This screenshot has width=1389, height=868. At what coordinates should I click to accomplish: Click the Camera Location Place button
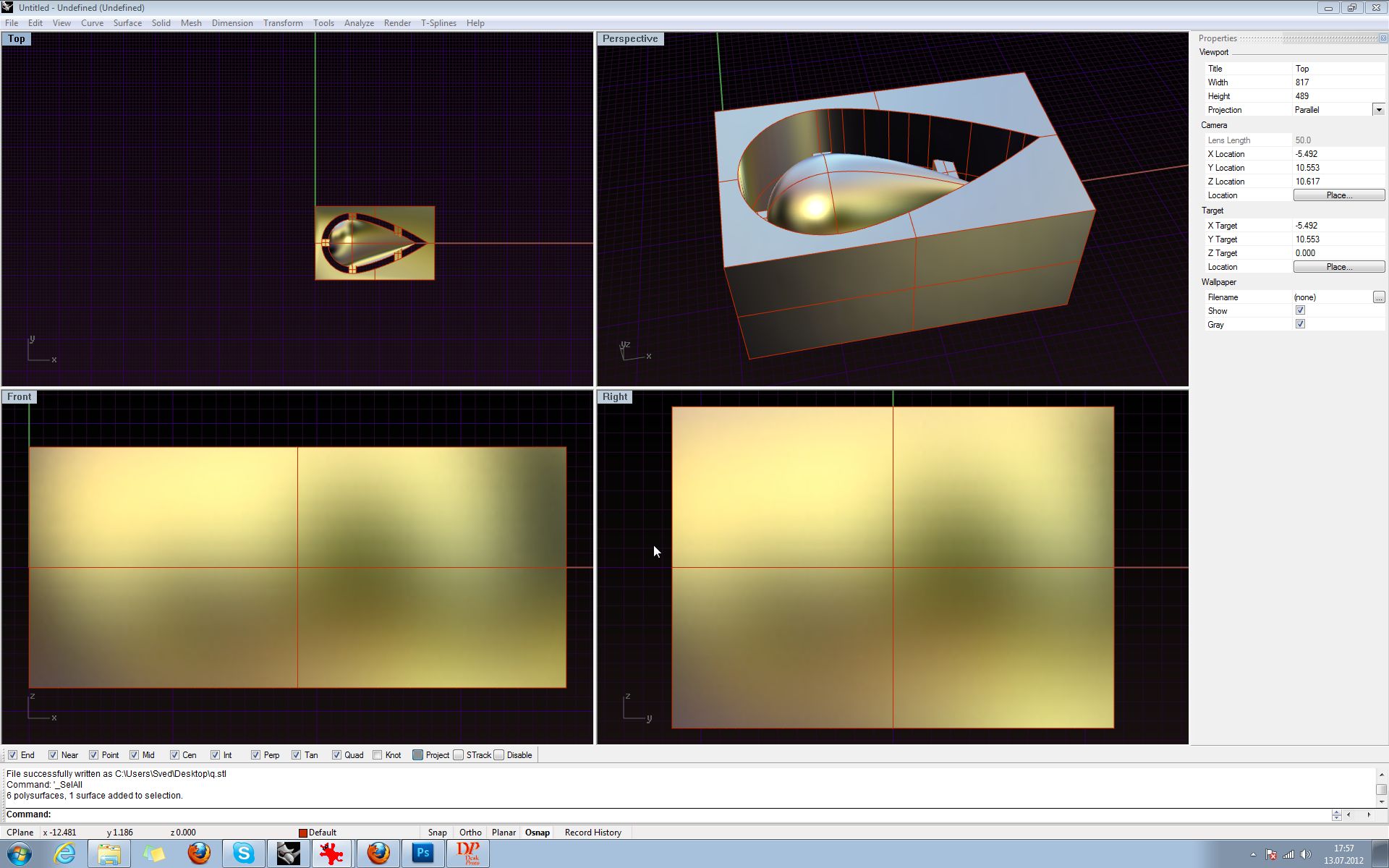[x=1338, y=195]
